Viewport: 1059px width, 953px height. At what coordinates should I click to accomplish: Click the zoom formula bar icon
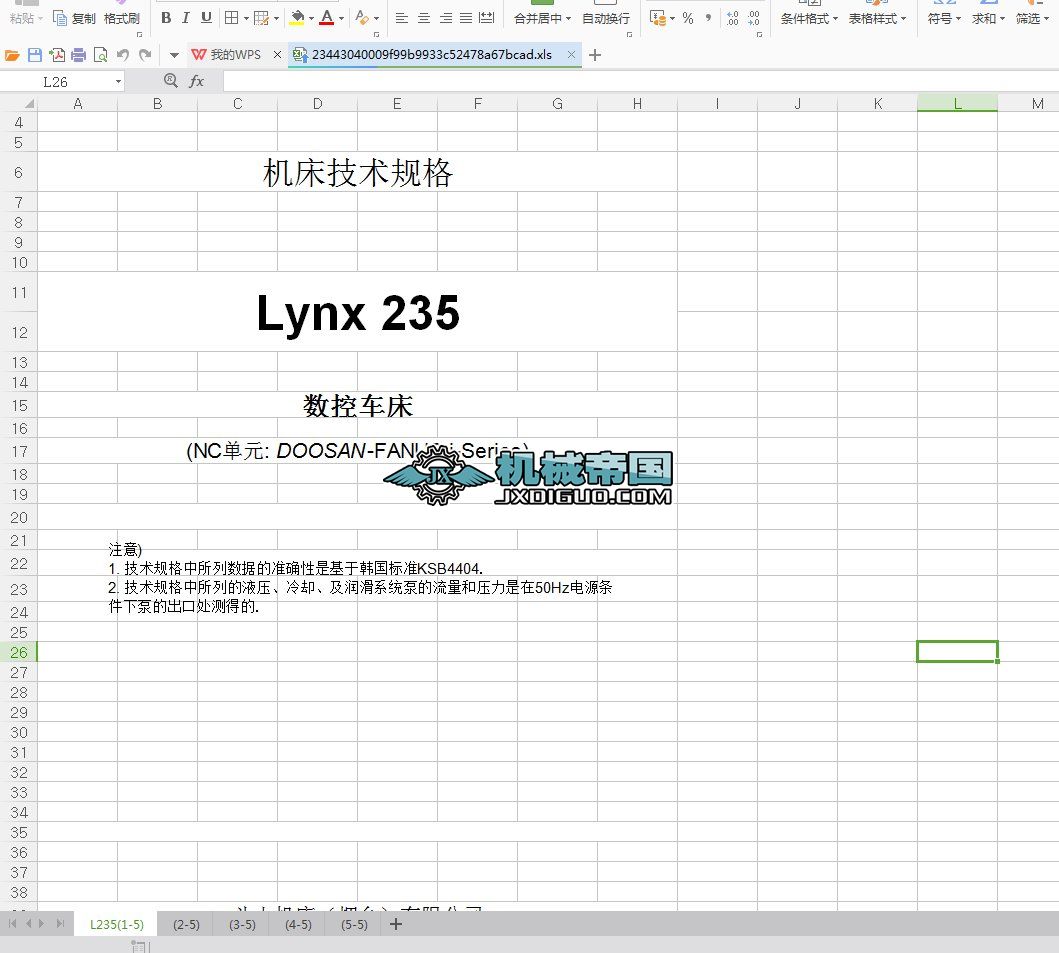click(171, 81)
